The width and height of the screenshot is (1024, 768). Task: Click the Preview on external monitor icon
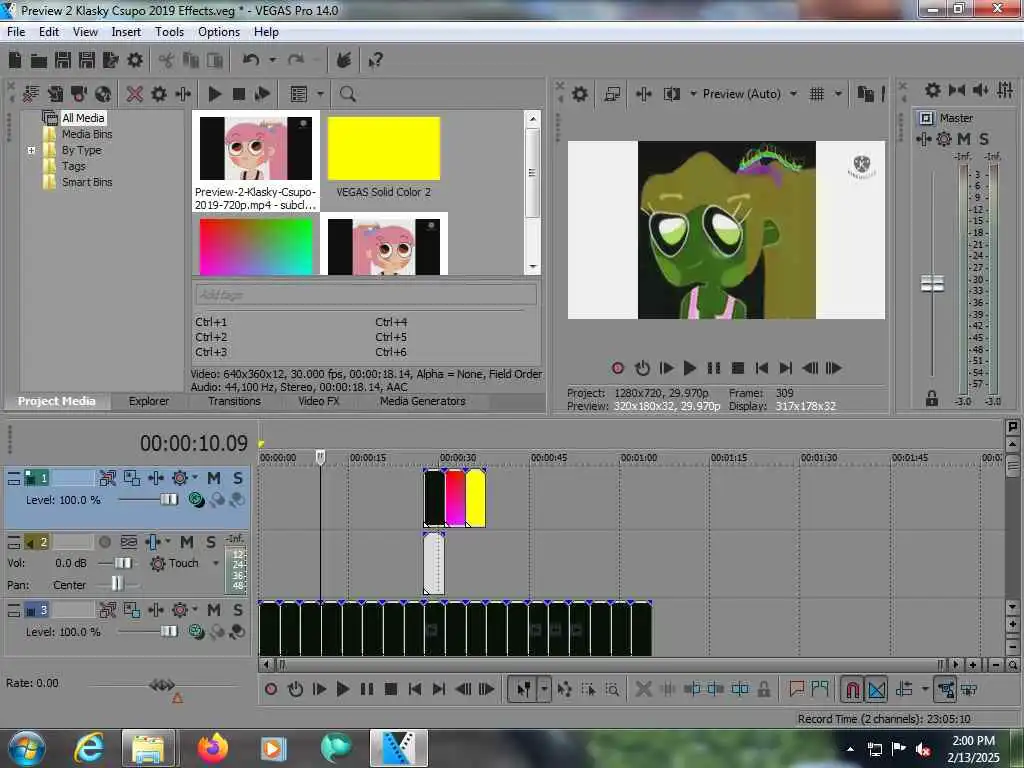612,94
